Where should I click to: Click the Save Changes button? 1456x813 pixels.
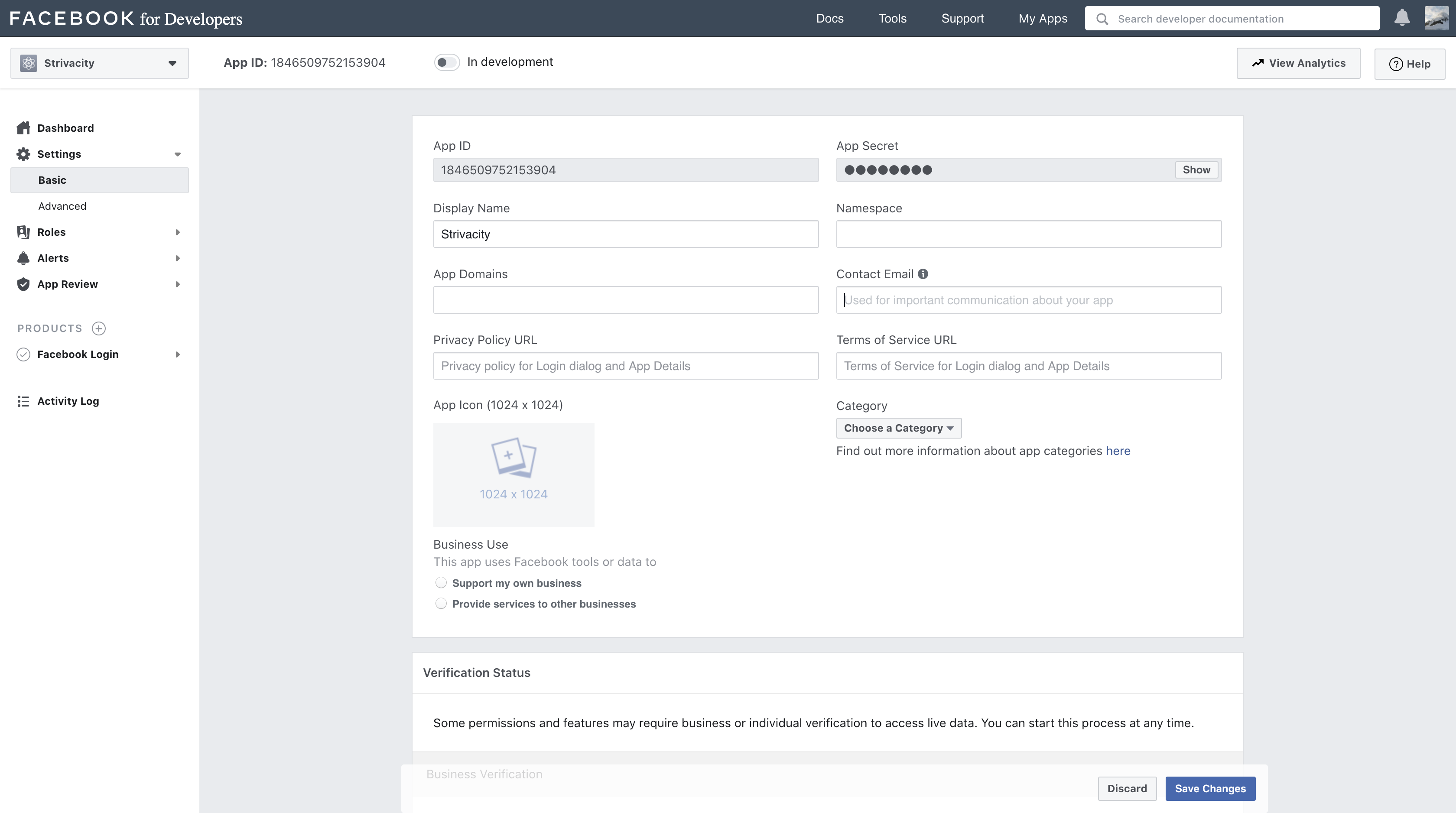1210,788
